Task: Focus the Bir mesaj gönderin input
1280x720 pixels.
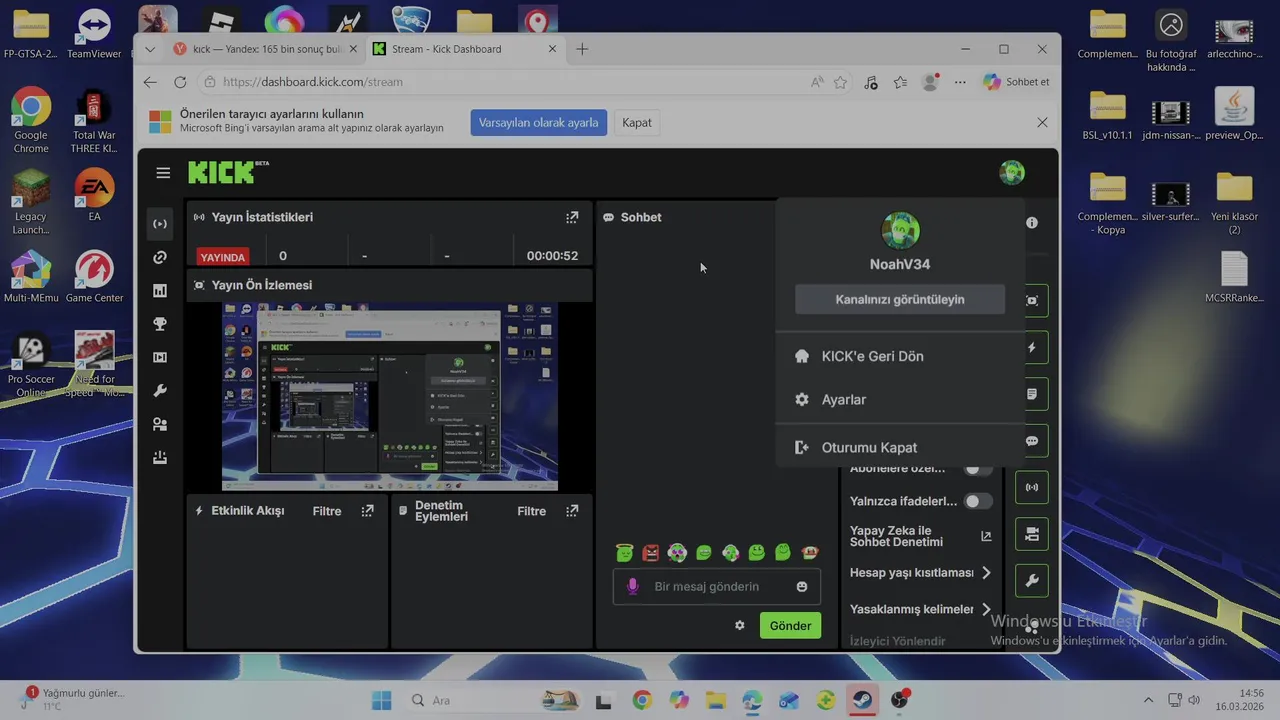Action: coord(716,587)
